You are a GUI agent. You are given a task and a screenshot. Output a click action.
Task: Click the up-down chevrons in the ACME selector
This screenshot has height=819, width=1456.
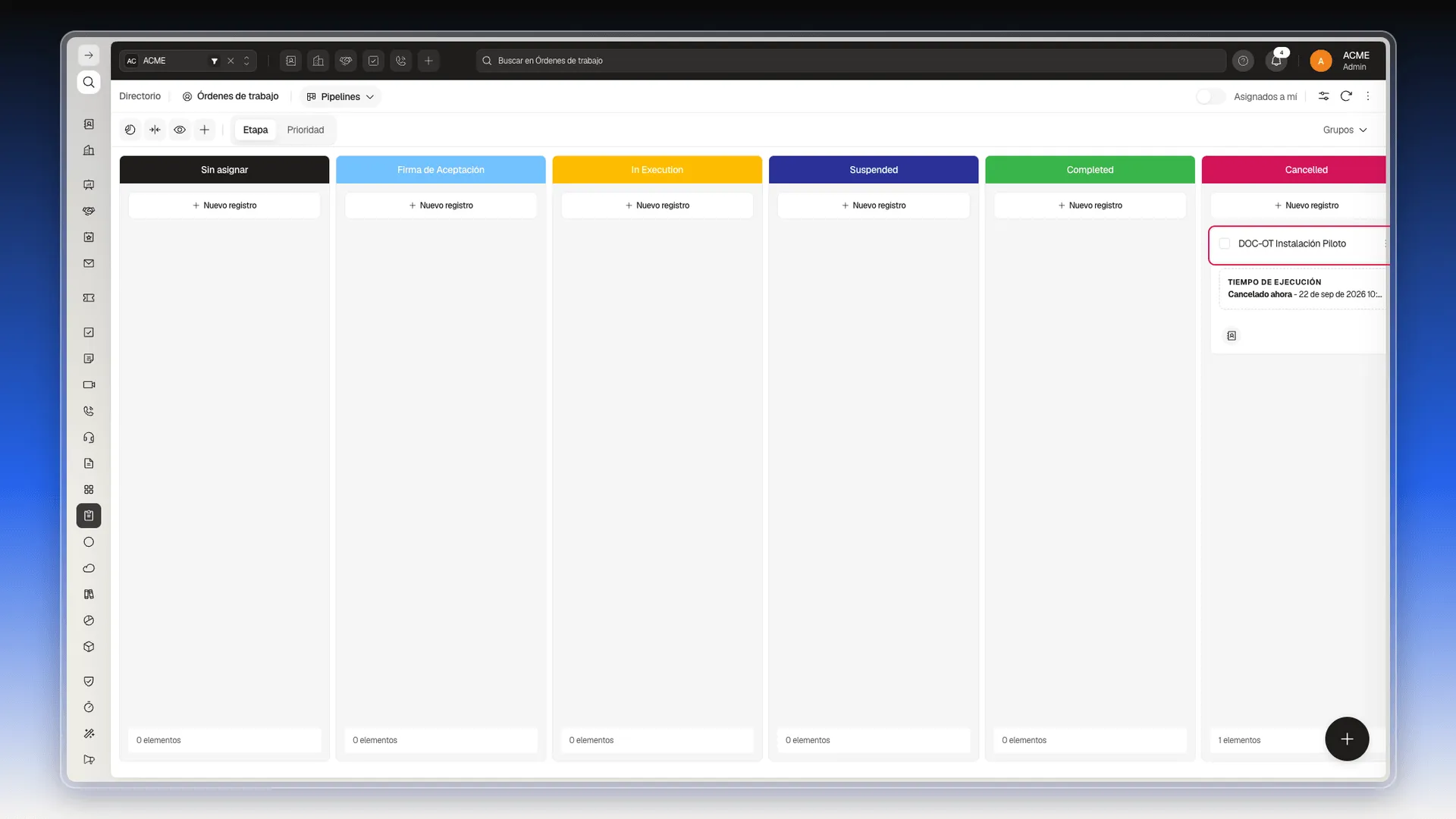(246, 61)
